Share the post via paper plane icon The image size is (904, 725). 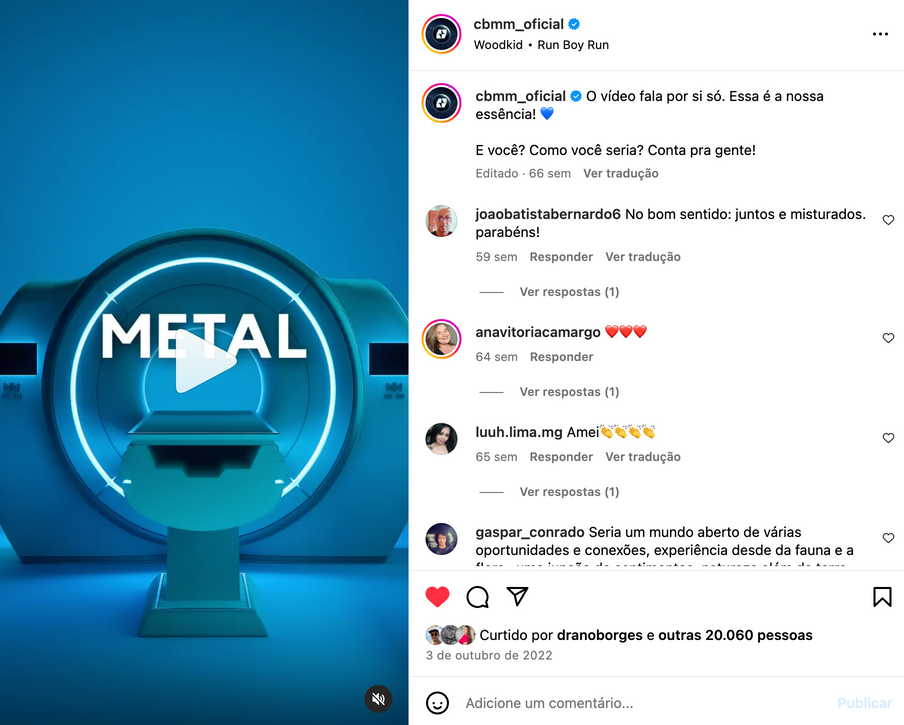click(517, 596)
